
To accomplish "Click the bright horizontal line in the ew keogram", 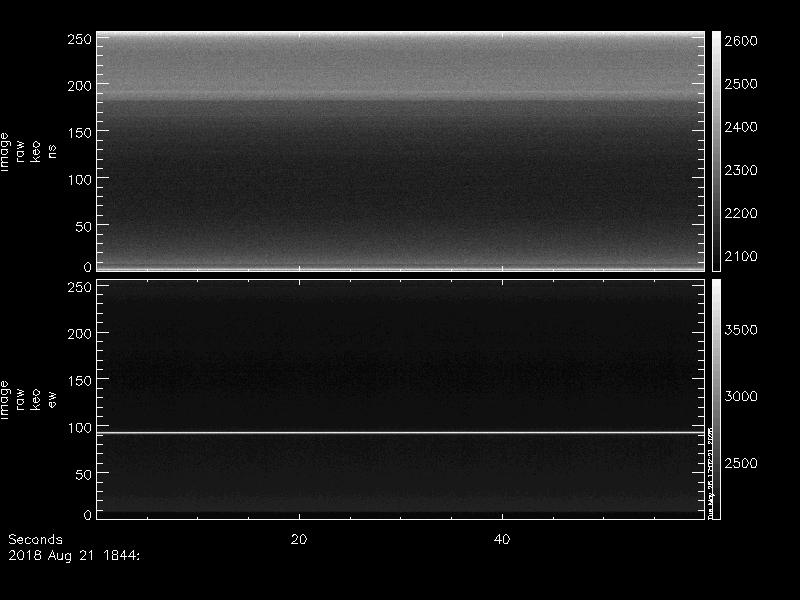I will [x=401, y=433].
